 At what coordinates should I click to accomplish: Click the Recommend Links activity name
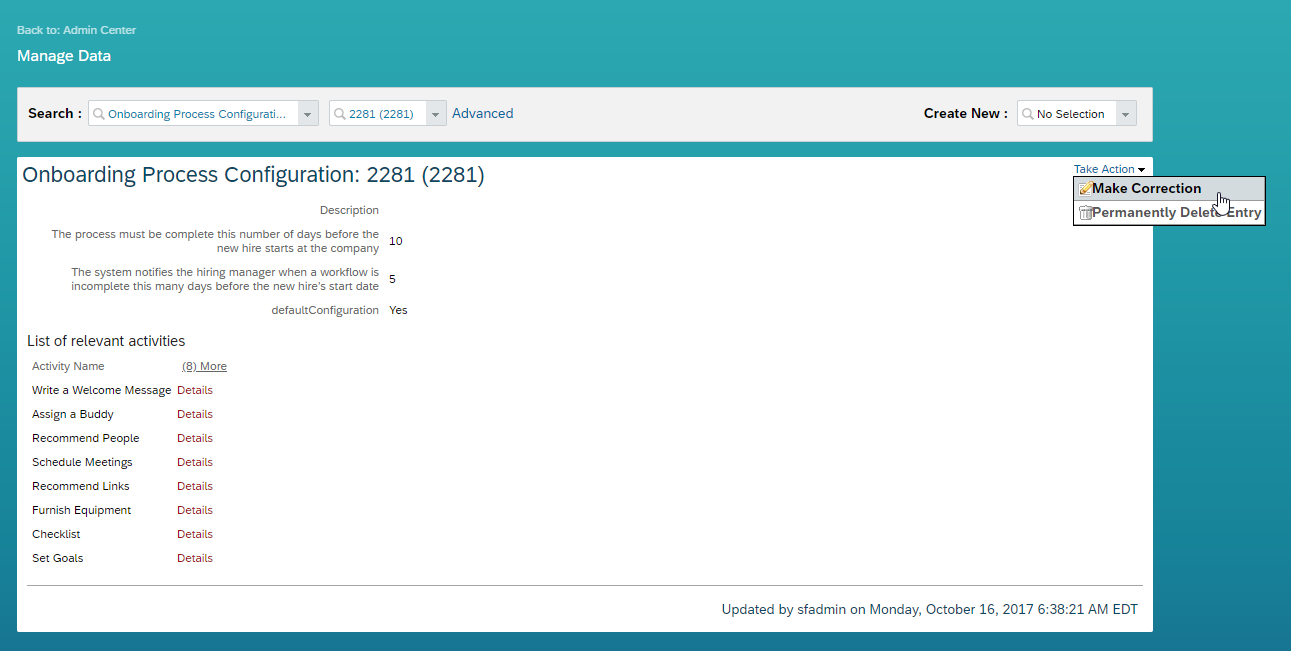point(81,486)
